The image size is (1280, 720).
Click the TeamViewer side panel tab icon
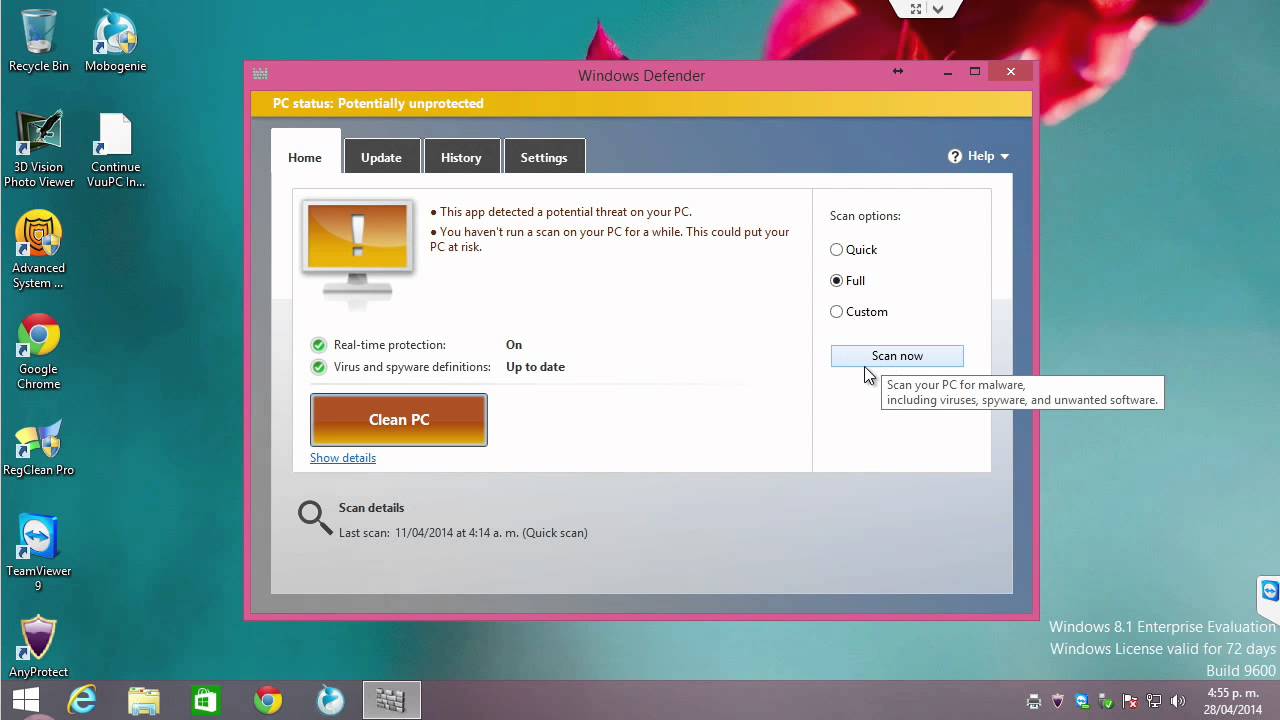[1270, 590]
